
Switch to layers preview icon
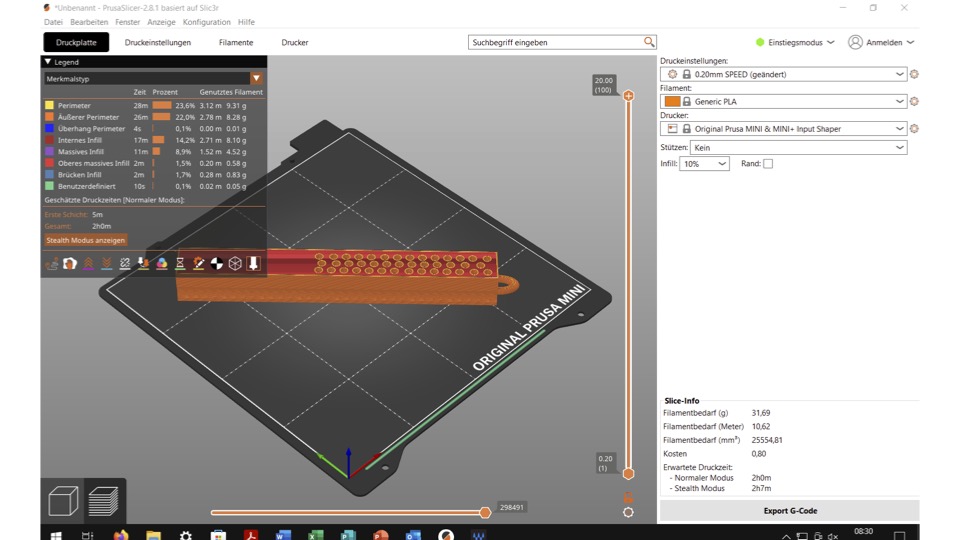[x=103, y=501]
